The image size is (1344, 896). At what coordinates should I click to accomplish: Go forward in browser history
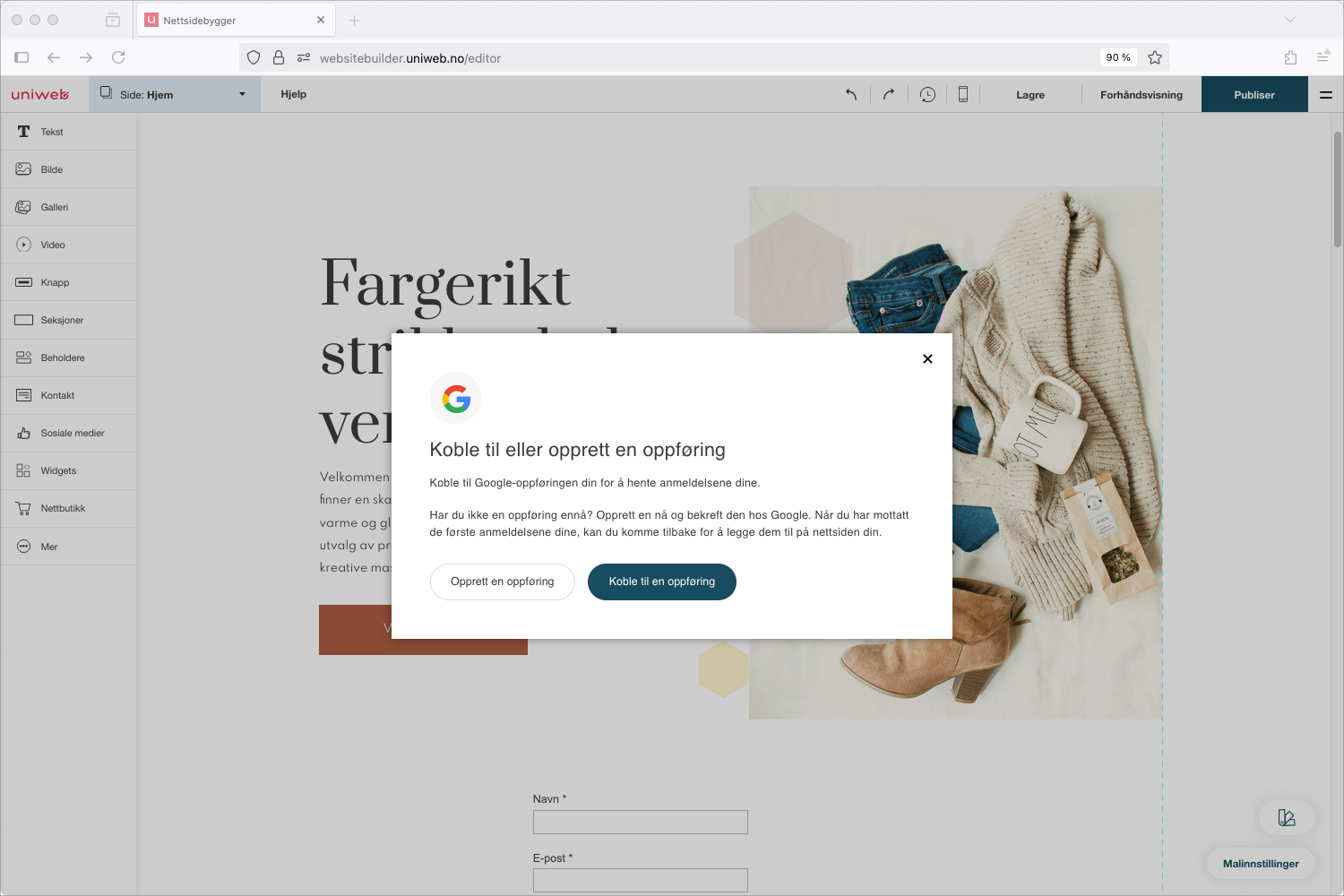[x=86, y=57]
